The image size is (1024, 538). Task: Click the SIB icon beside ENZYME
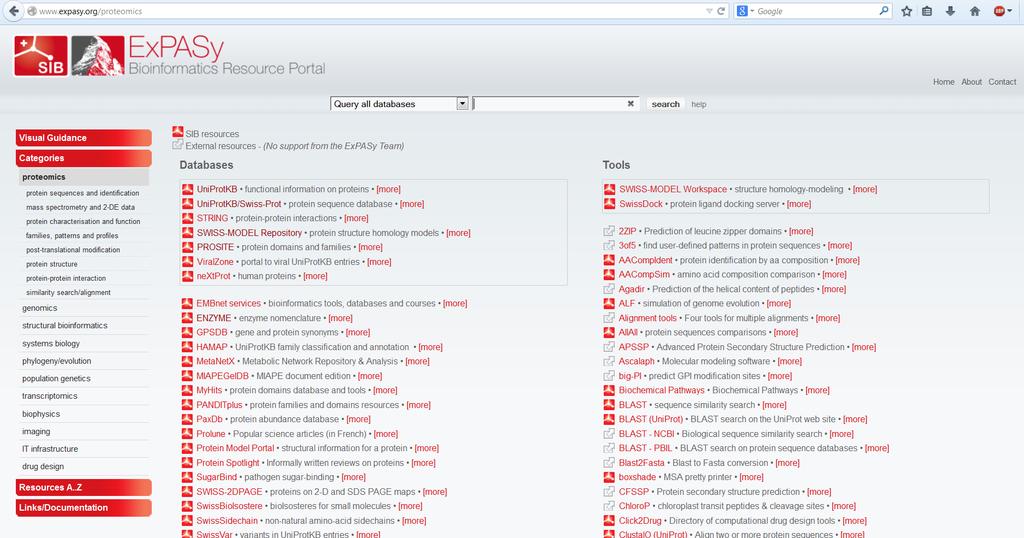[x=187, y=318]
